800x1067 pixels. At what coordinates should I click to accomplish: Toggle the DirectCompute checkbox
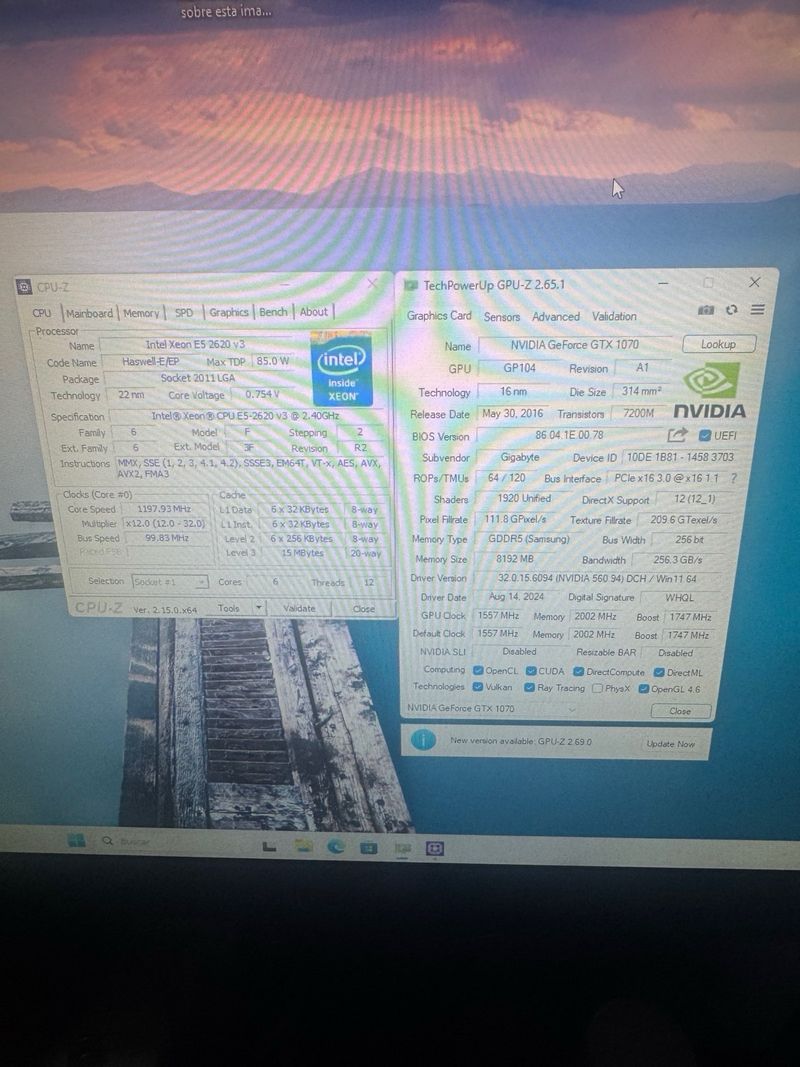pyautogui.click(x=578, y=672)
